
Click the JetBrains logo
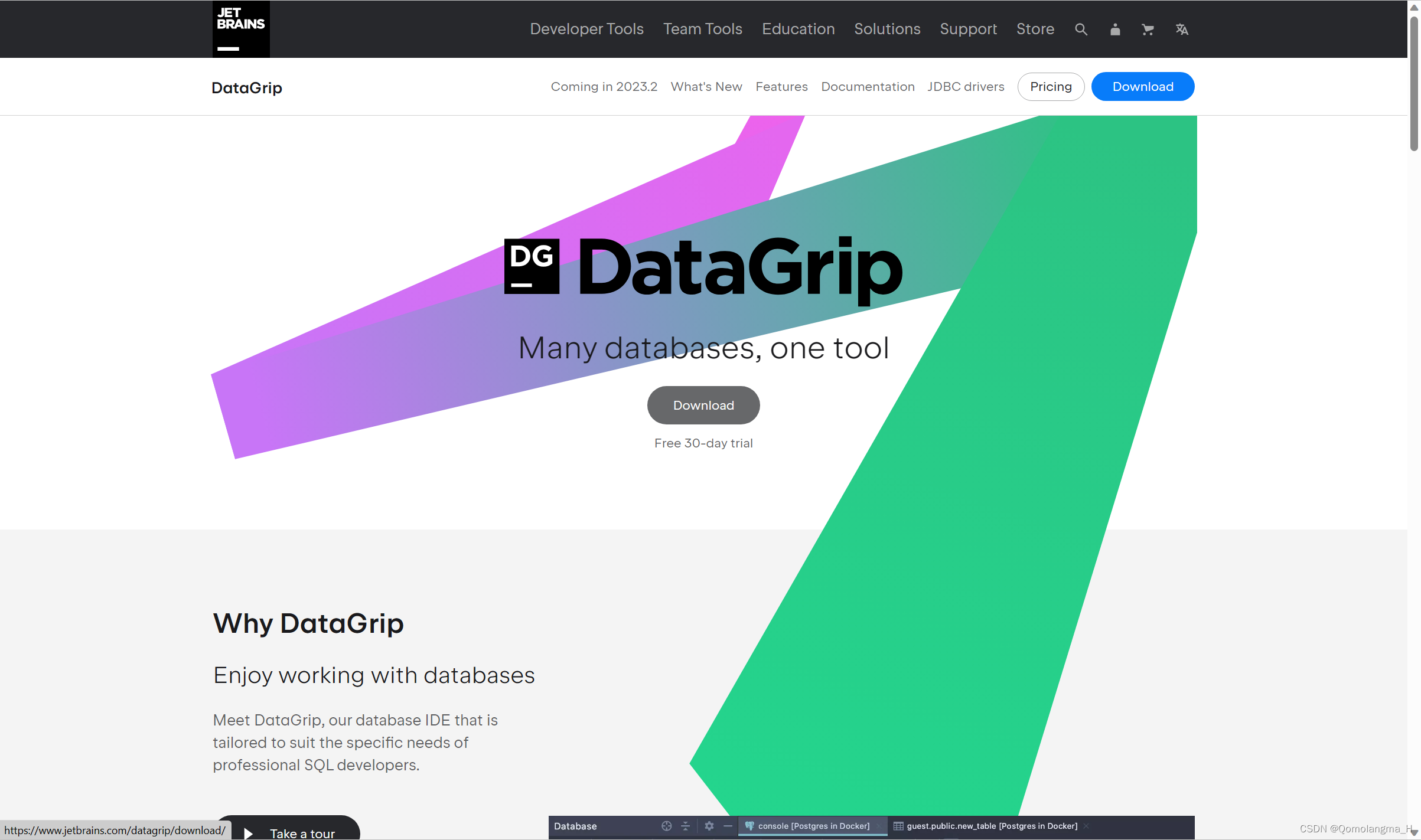(x=241, y=29)
